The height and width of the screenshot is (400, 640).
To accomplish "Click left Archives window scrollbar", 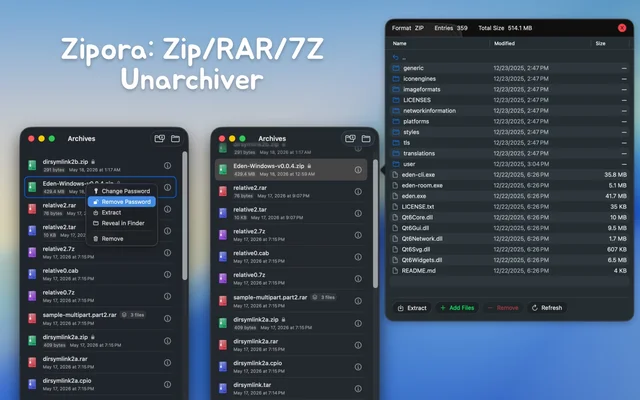I will (x=184, y=216).
